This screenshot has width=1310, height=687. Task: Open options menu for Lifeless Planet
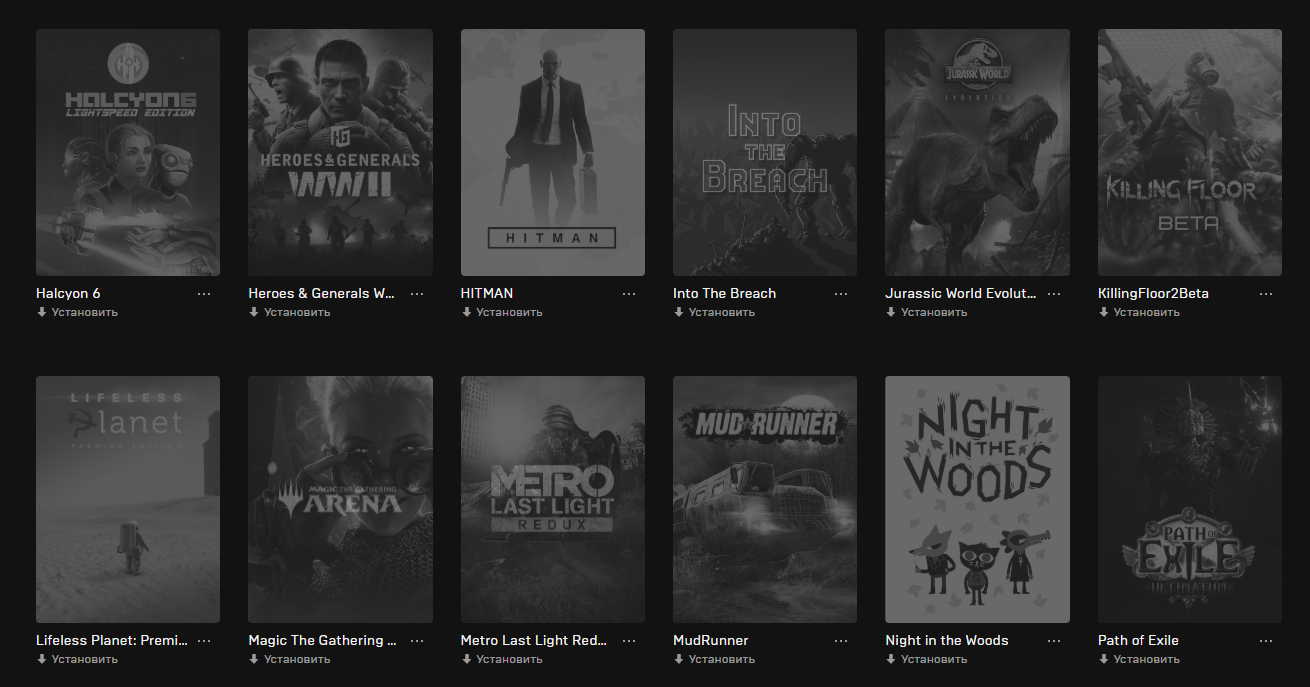(x=204, y=641)
